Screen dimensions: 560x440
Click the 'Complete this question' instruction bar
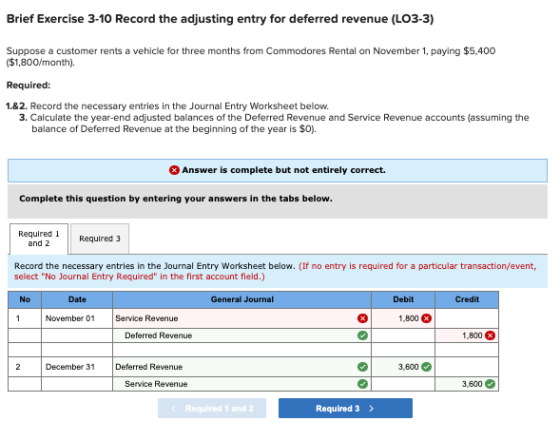pyautogui.click(x=278, y=201)
